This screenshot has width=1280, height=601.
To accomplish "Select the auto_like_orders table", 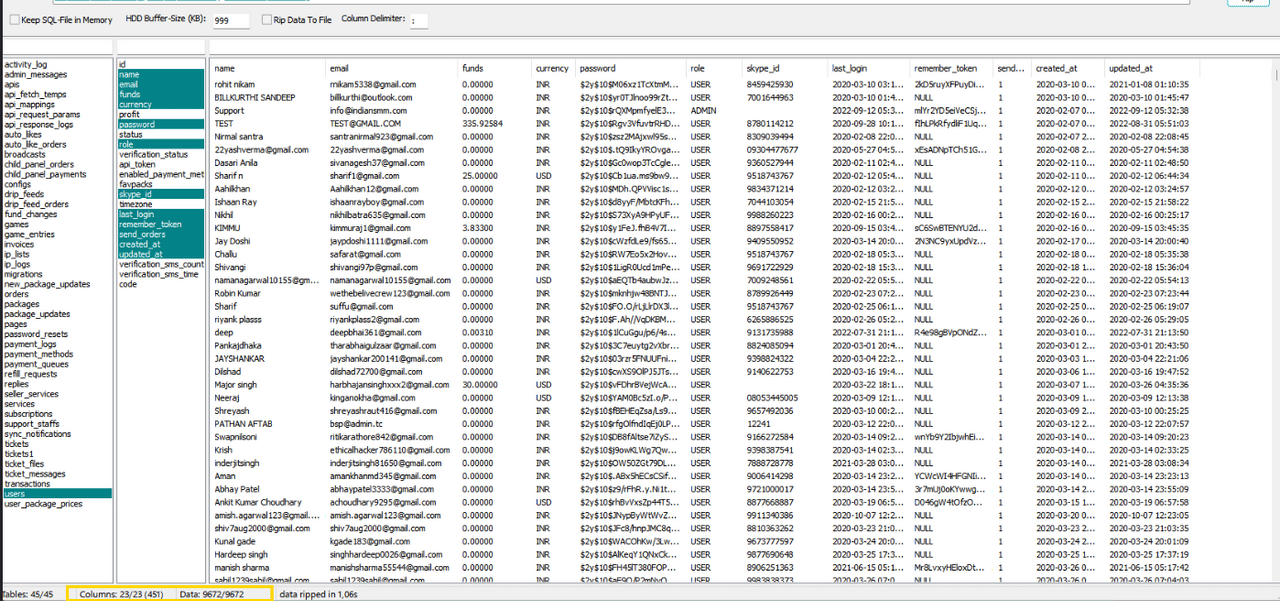I will coord(35,144).
